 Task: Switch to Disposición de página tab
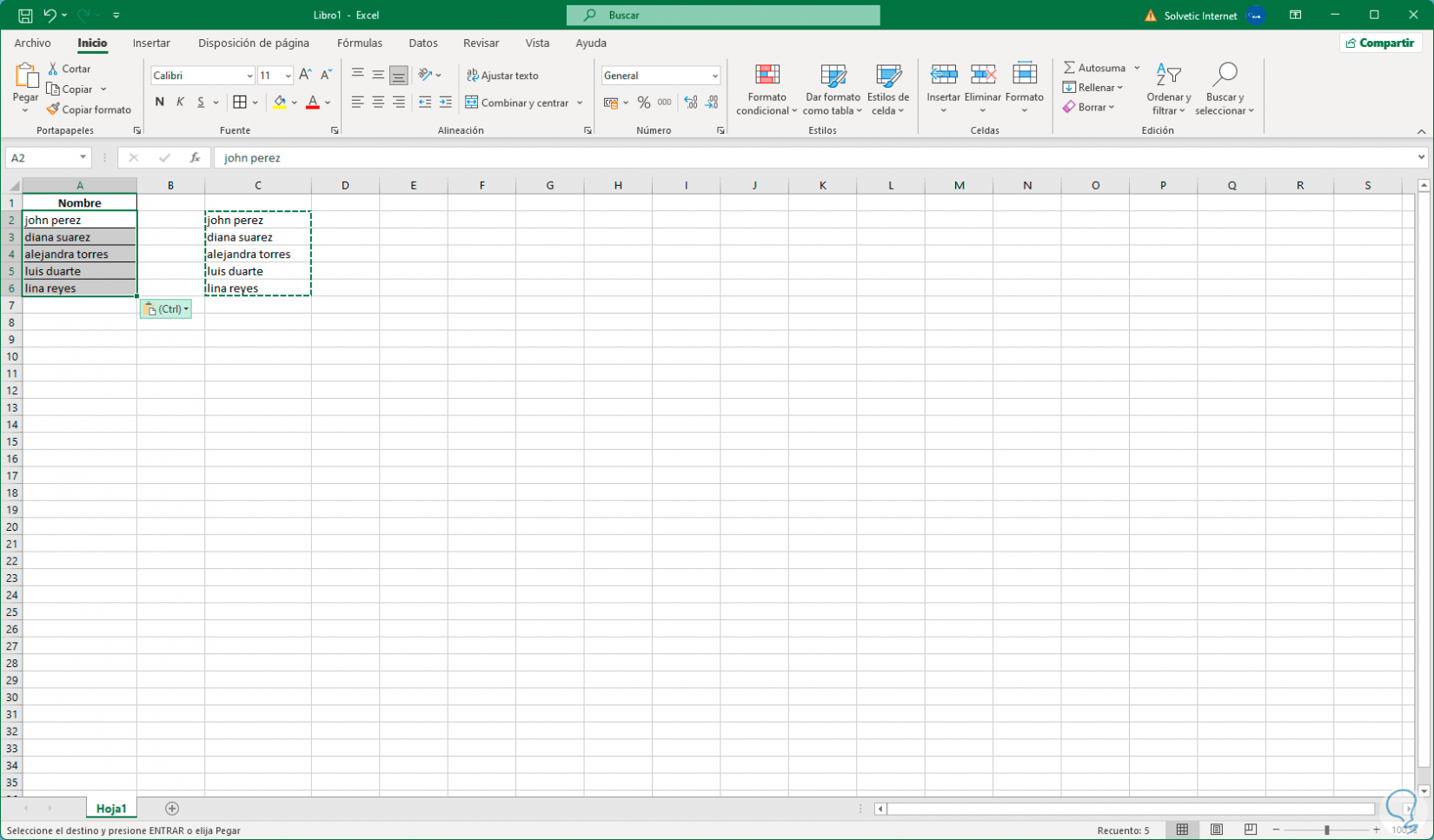click(254, 43)
